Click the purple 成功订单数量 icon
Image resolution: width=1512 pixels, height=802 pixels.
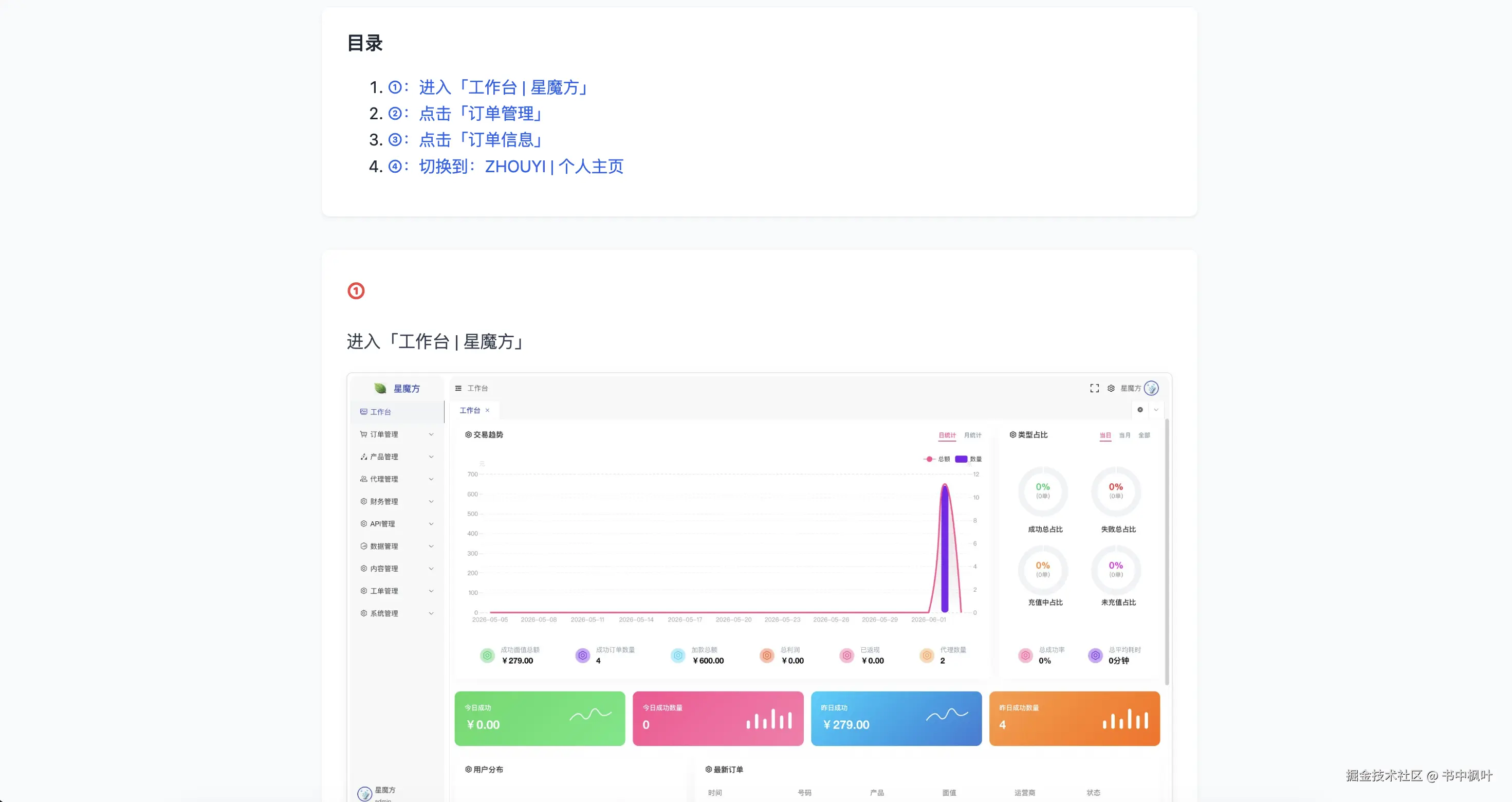(582, 655)
